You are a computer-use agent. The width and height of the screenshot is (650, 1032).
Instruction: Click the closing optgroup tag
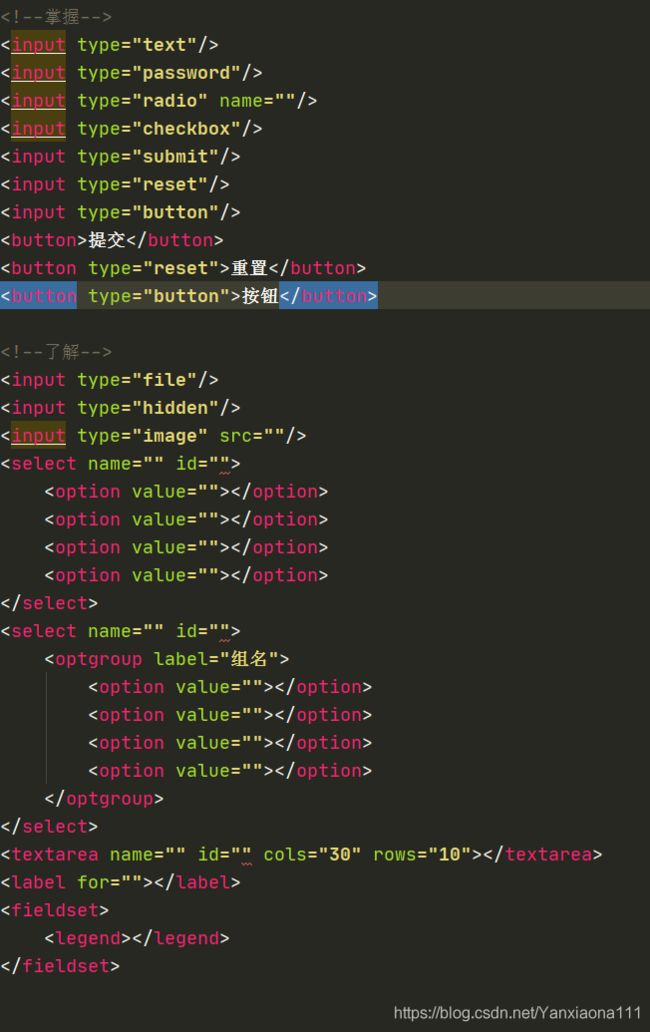pos(104,798)
